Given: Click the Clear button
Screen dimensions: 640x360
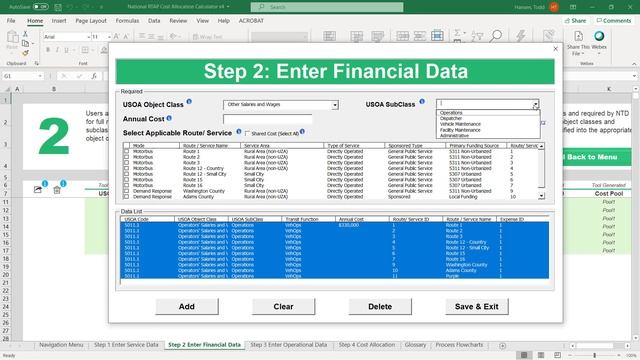Looking at the screenshot, I should click(283, 307).
